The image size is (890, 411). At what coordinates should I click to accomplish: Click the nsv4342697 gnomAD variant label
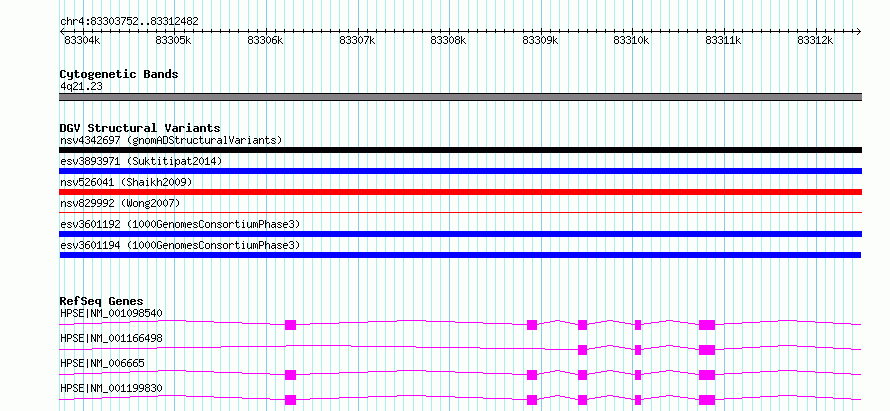(x=171, y=140)
